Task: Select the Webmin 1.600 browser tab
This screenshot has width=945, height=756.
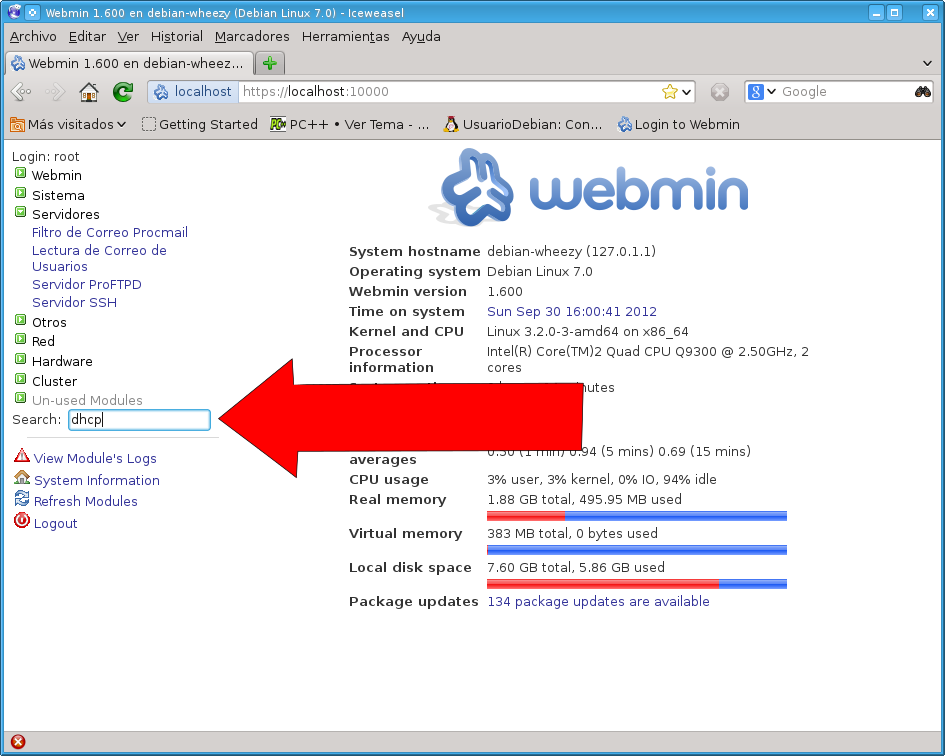Action: tap(129, 63)
